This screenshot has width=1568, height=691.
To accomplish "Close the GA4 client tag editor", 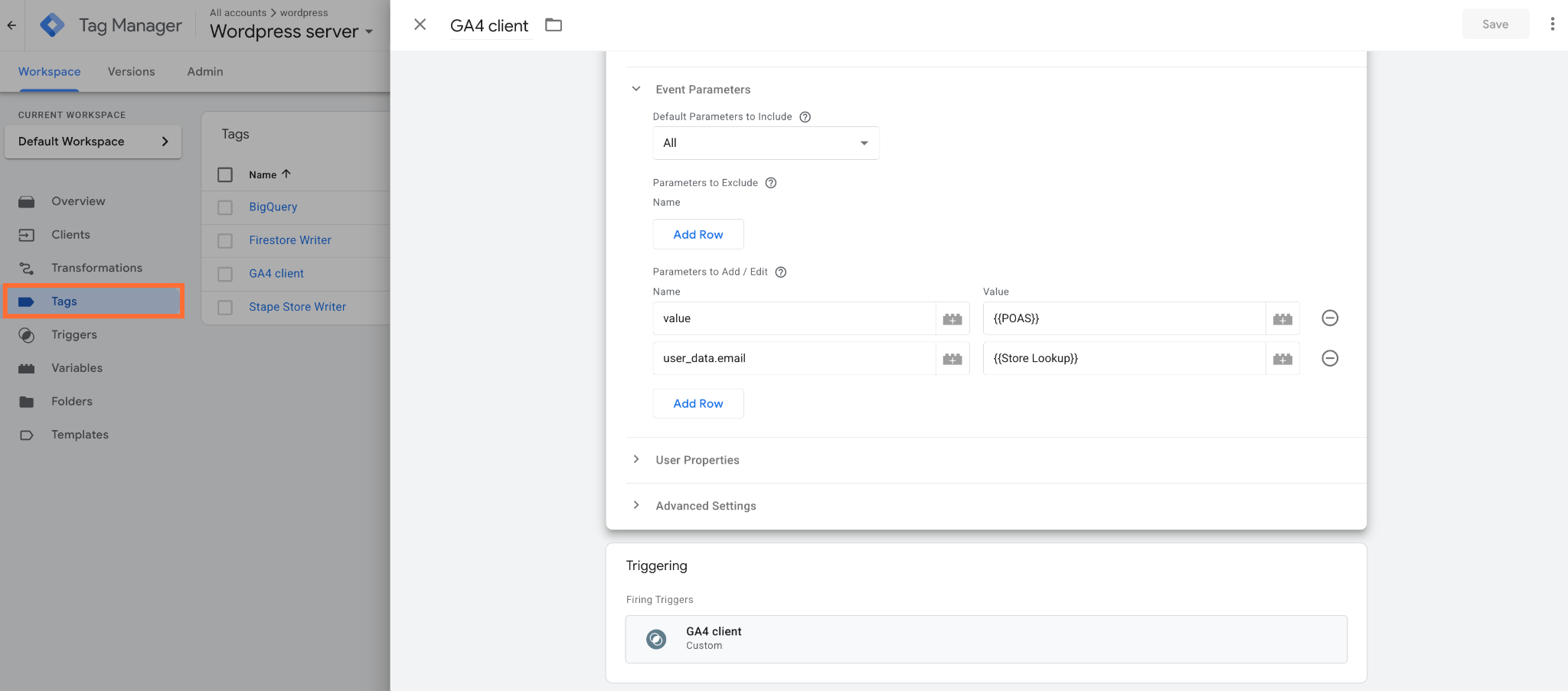I will tap(420, 24).
